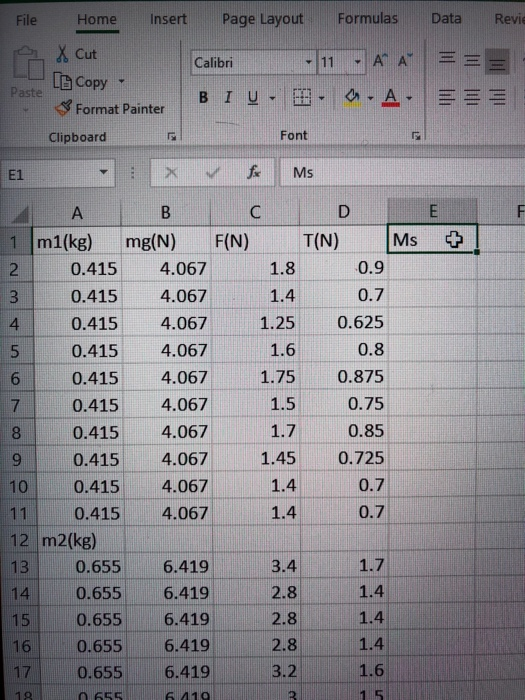Select cell with value 1.45
This screenshot has width=525, height=700.
tap(256, 458)
